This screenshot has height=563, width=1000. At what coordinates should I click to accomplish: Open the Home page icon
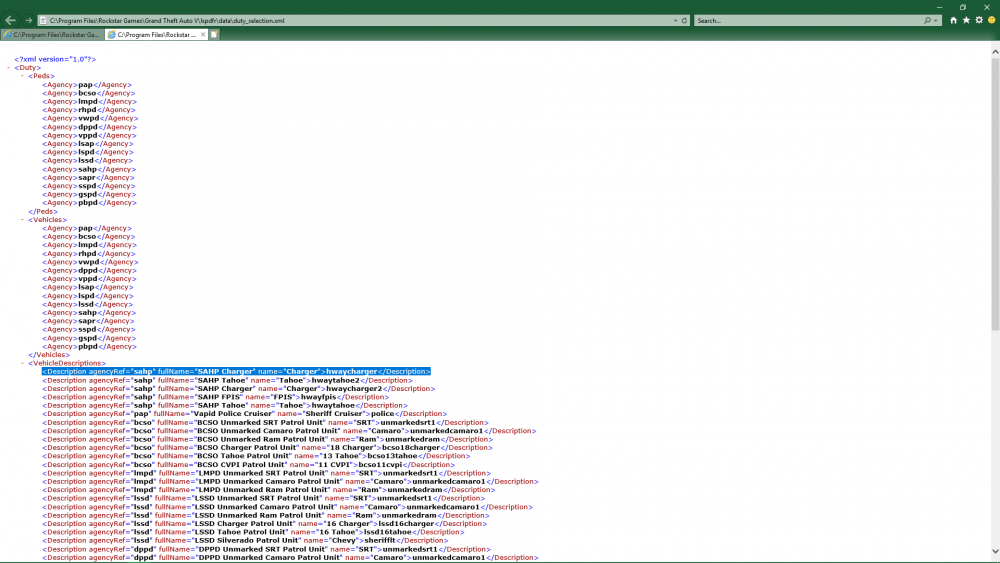point(953,20)
